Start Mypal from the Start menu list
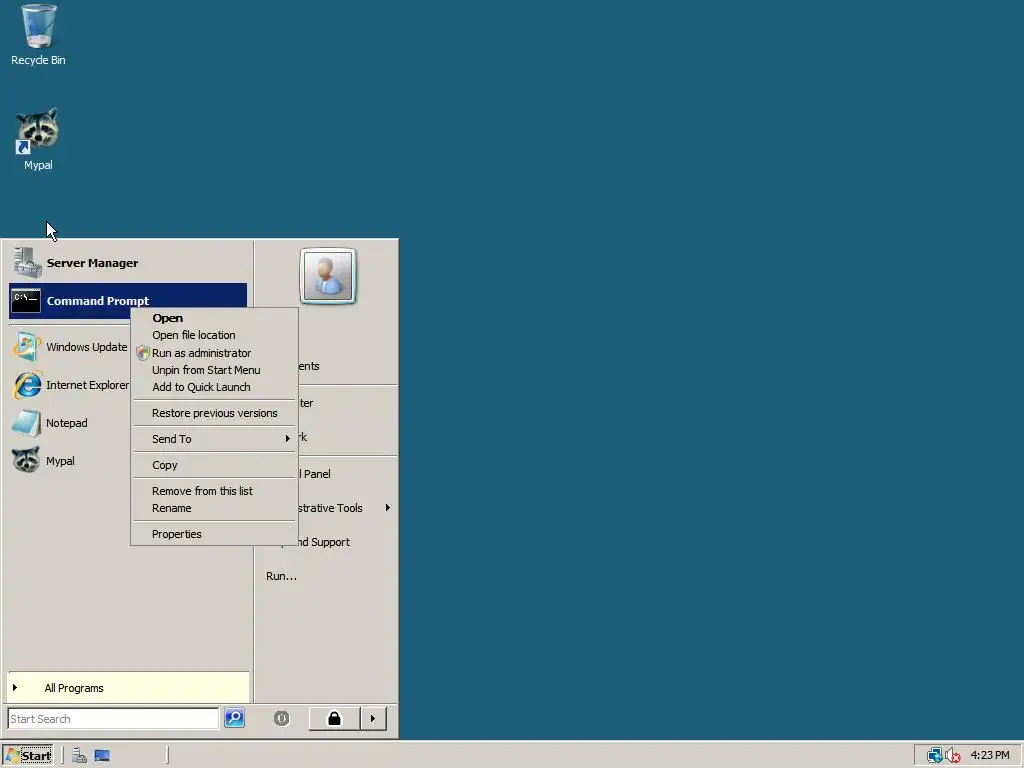1024x768 pixels. point(70,460)
